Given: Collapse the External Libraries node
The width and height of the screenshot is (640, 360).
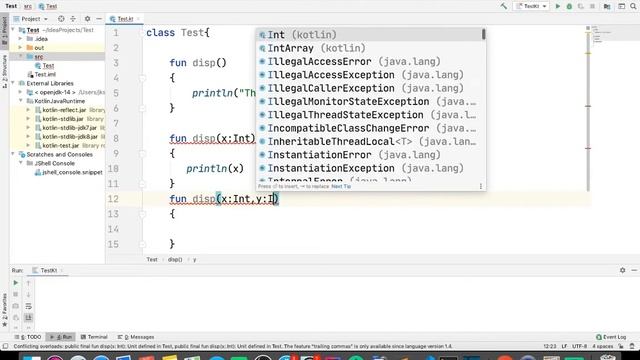Looking at the screenshot, I should point(13,83).
